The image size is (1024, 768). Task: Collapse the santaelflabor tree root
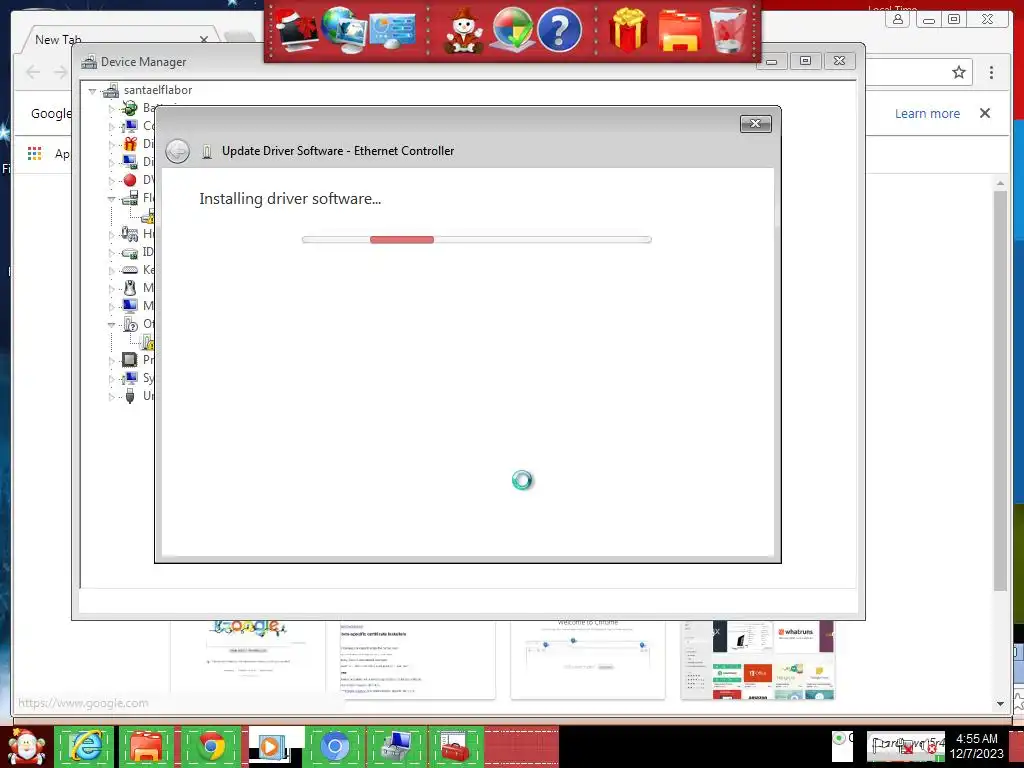click(x=92, y=91)
